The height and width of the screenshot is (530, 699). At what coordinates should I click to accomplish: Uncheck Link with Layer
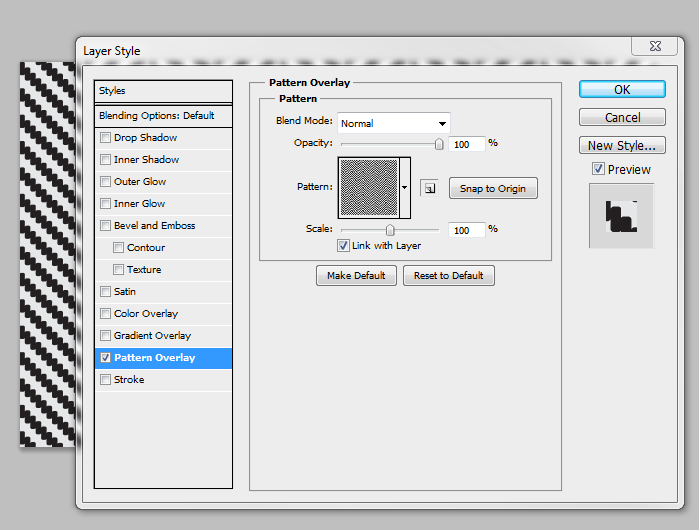[x=343, y=246]
